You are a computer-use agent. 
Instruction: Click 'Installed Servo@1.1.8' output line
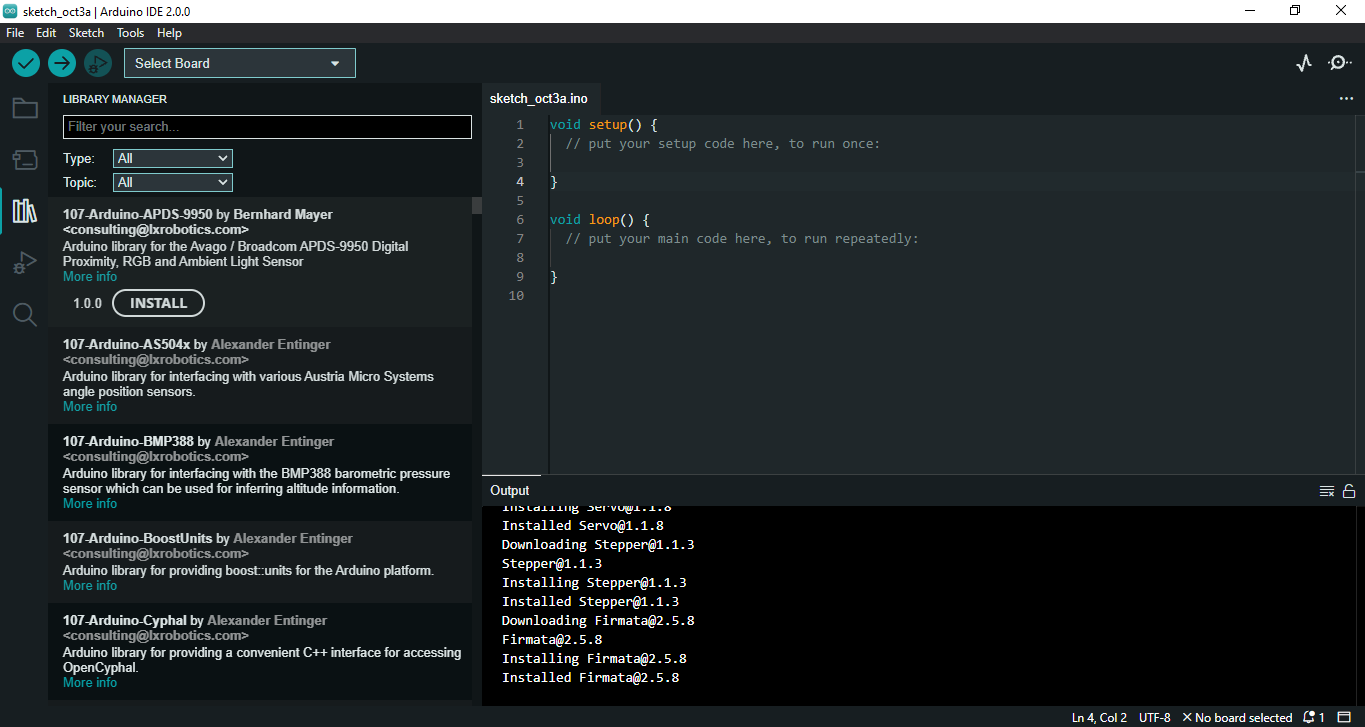click(582, 526)
